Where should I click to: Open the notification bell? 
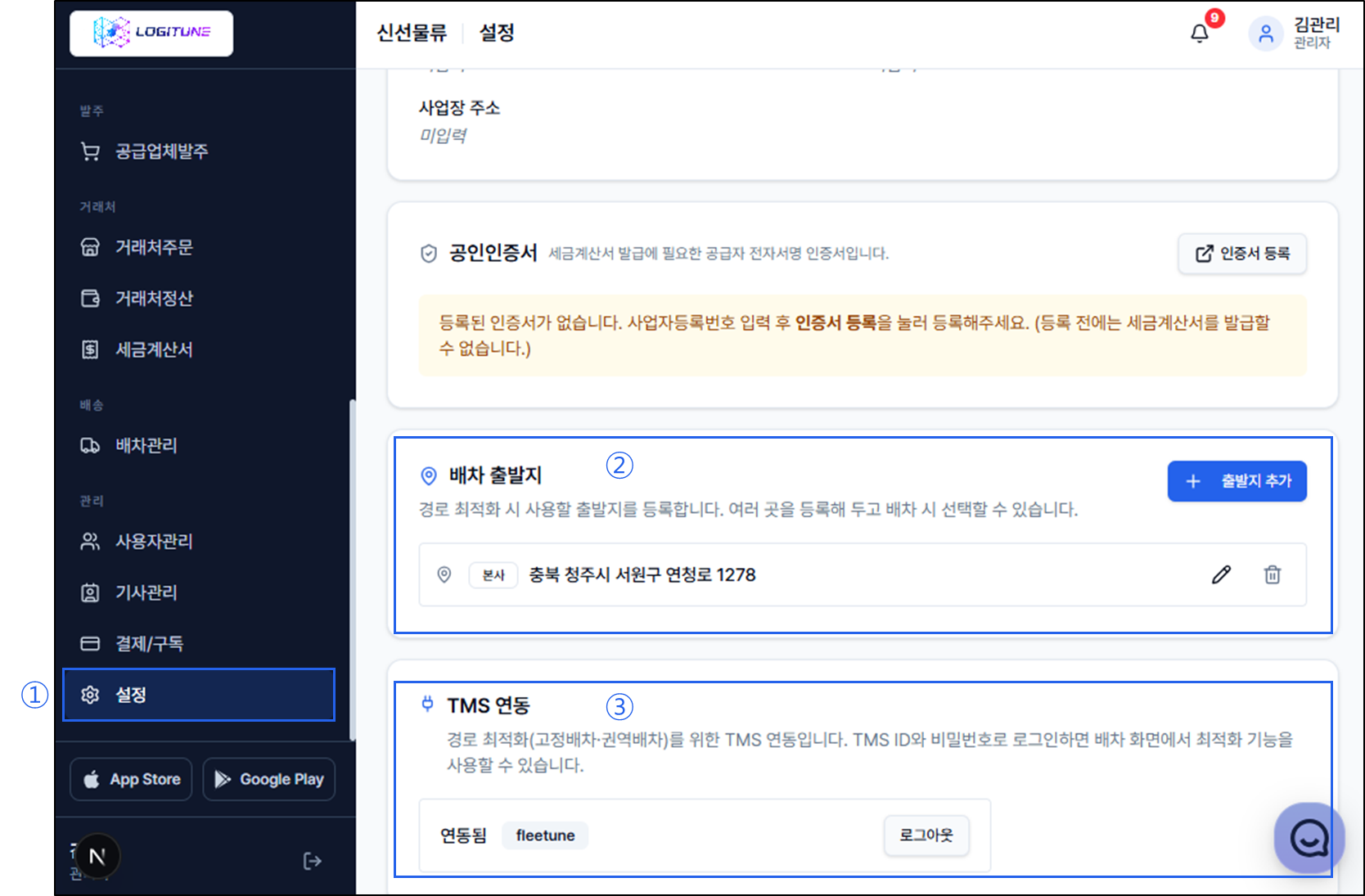(x=1200, y=34)
